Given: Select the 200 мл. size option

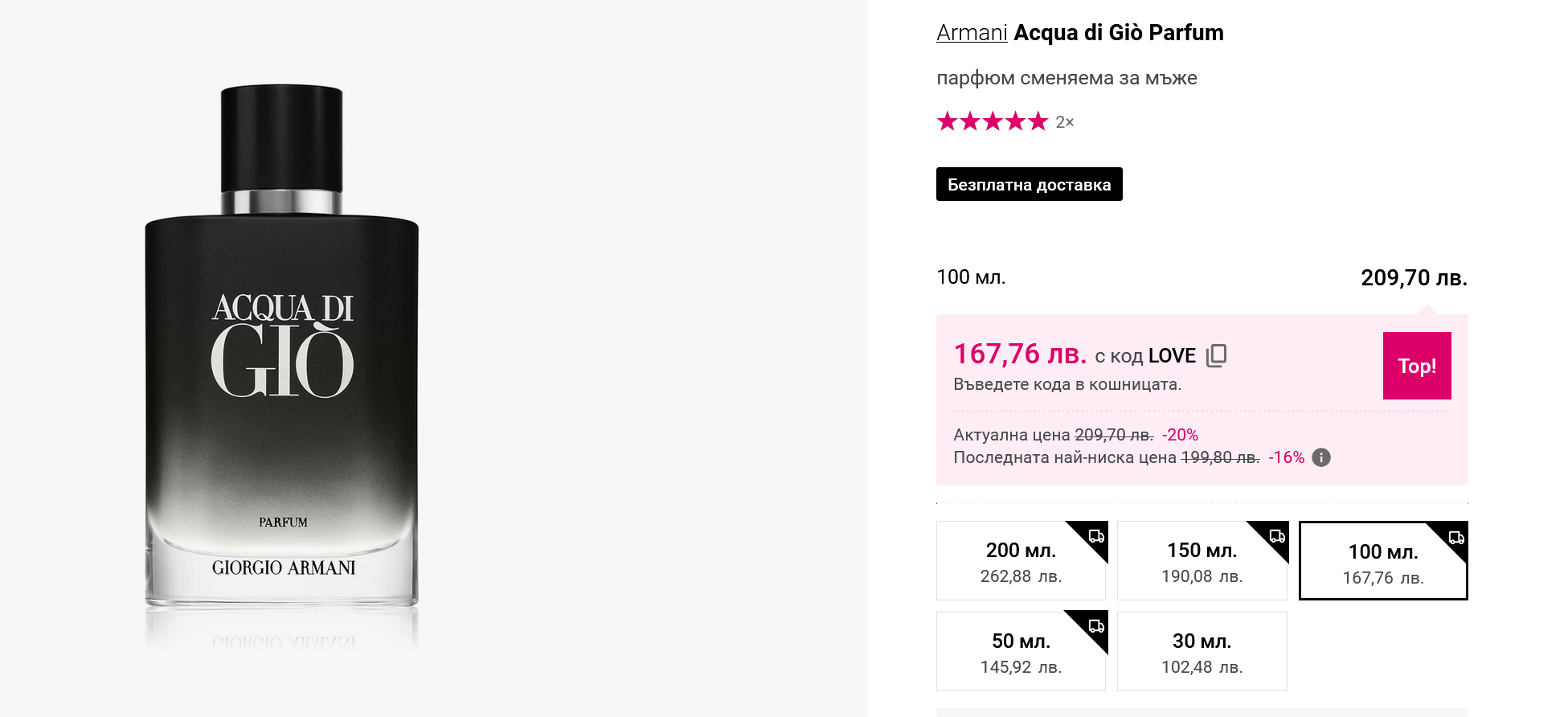Looking at the screenshot, I should (1020, 561).
